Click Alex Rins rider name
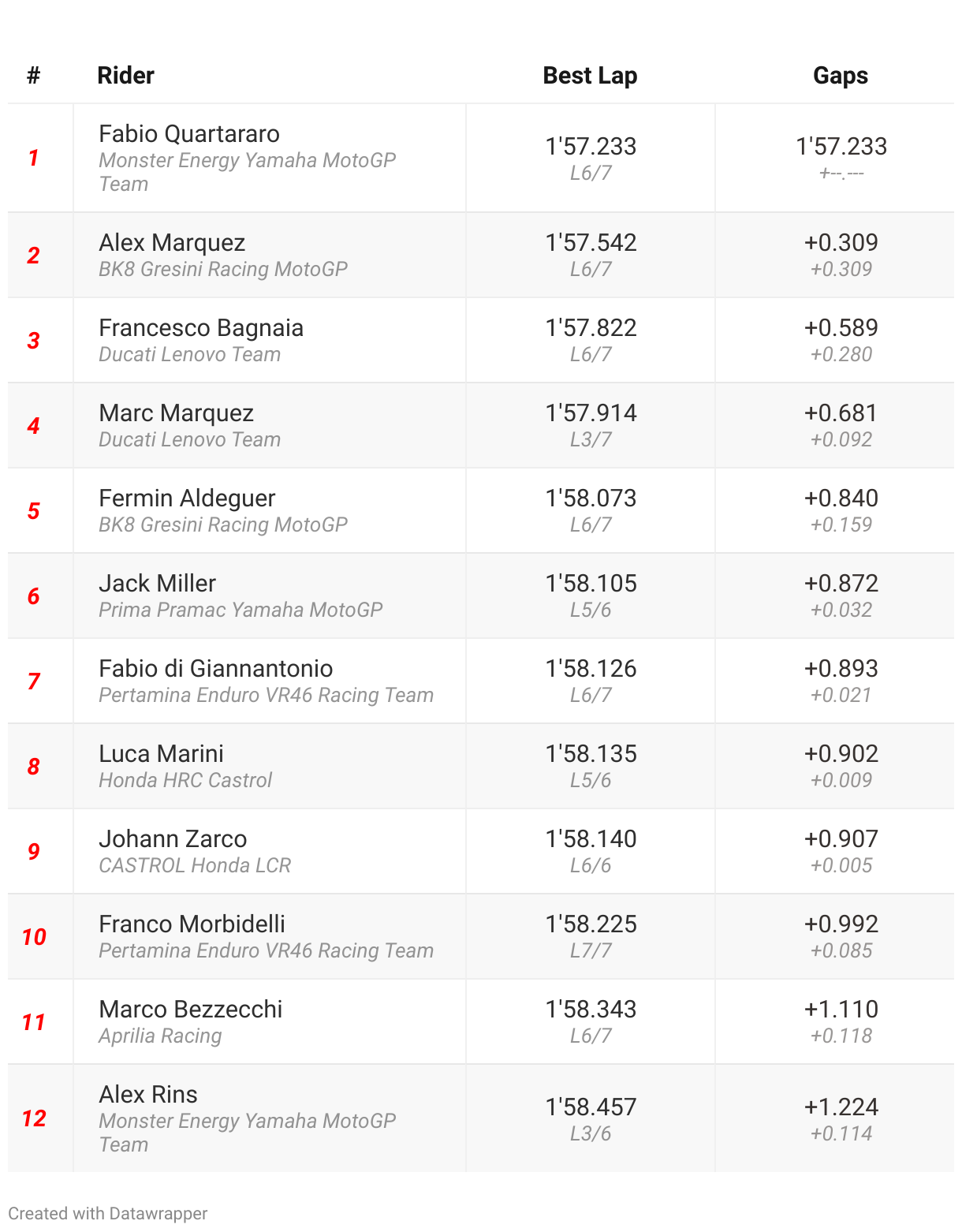 pos(148,1095)
